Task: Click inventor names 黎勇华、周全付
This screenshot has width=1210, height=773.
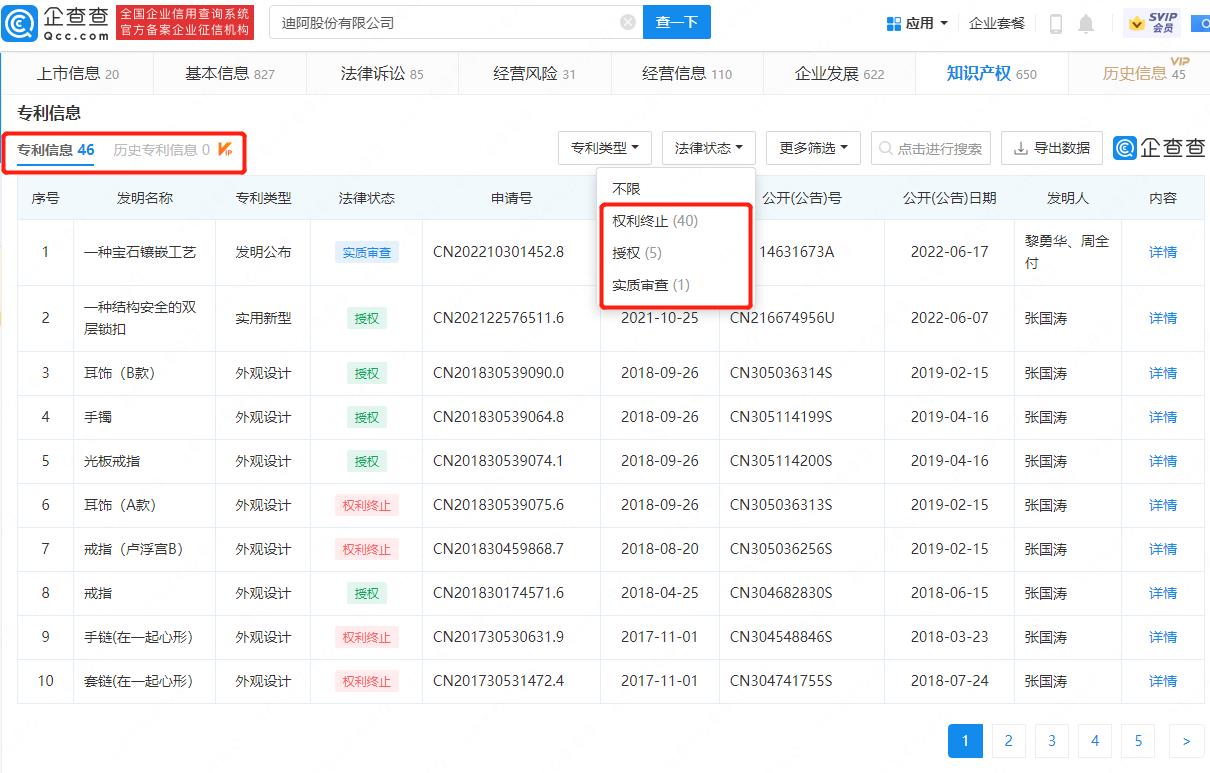Action: 1067,252
